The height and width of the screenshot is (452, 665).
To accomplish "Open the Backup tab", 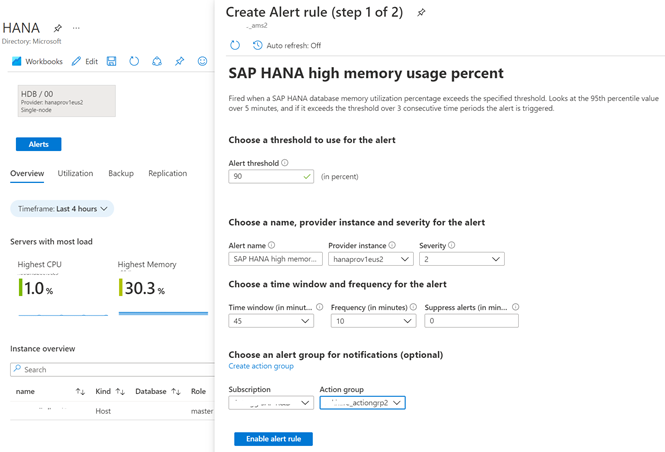I will [x=121, y=173].
